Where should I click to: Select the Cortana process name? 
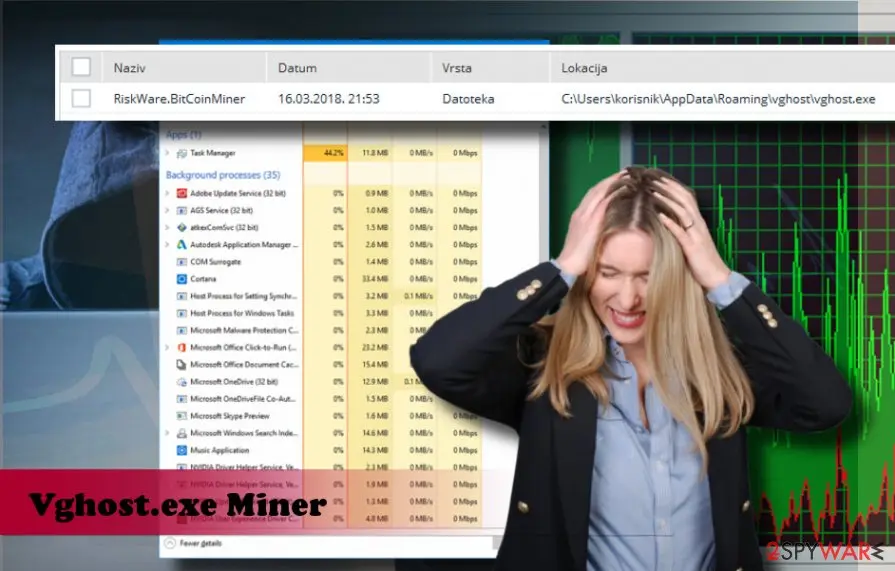203,279
